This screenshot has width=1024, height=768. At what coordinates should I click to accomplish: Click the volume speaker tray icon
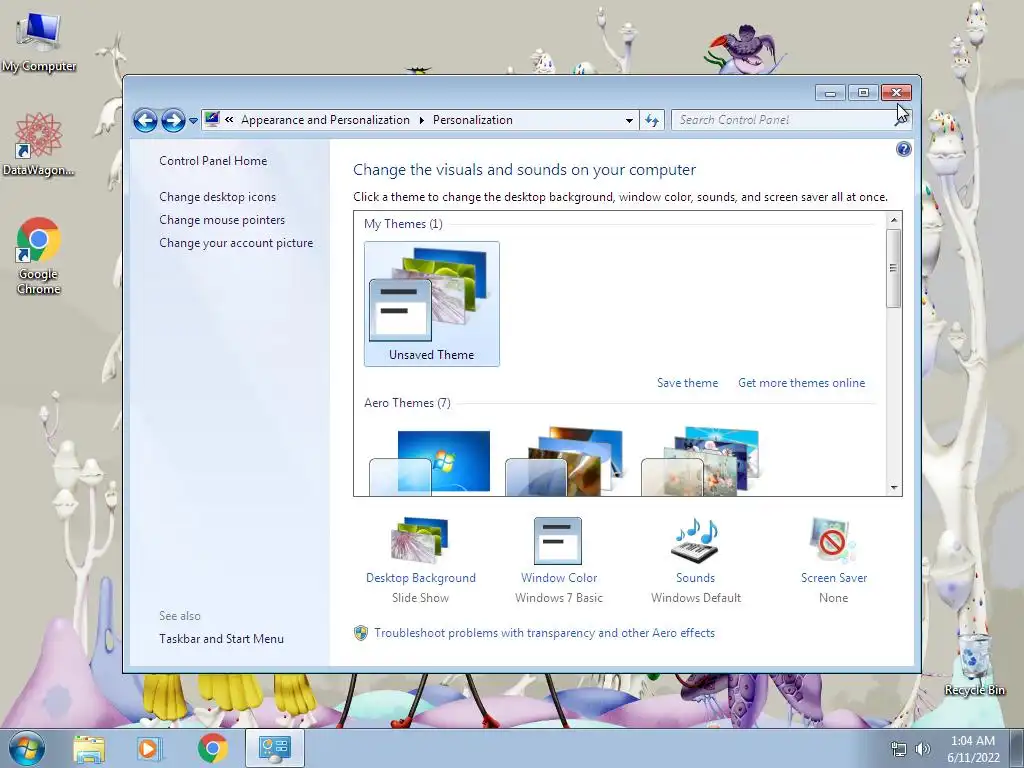pyautogui.click(x=923, y=749)
